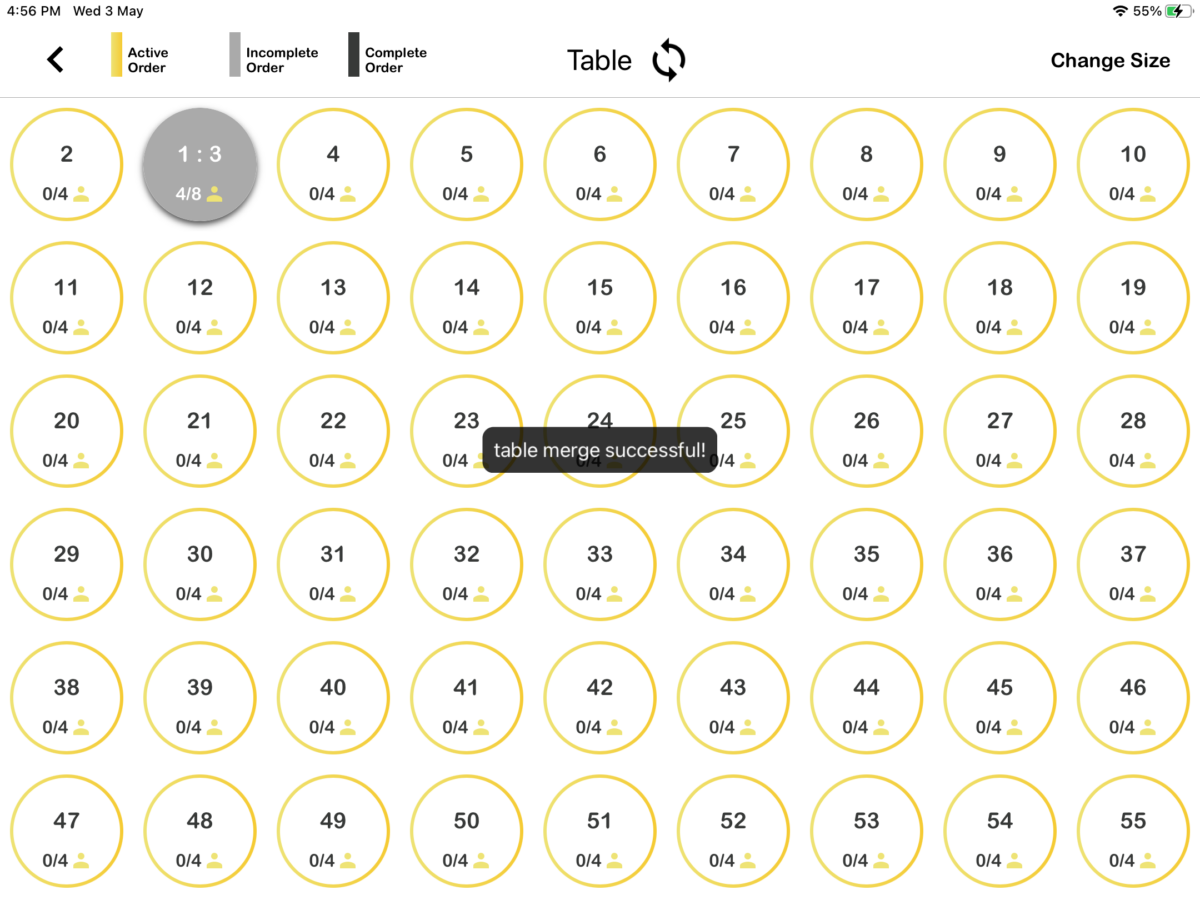Open table 30 details
This screenshot has width=1200, height=900.
199,563
